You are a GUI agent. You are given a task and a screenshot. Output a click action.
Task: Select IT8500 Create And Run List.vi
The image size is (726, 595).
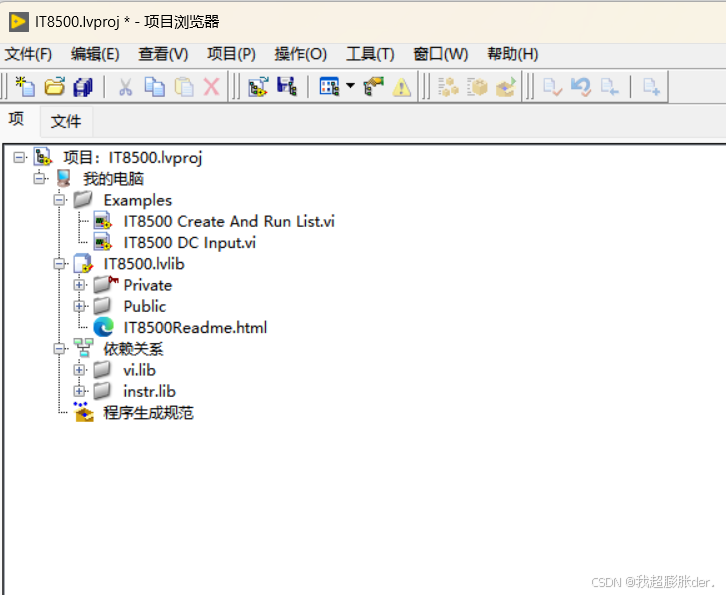[229, 221]
